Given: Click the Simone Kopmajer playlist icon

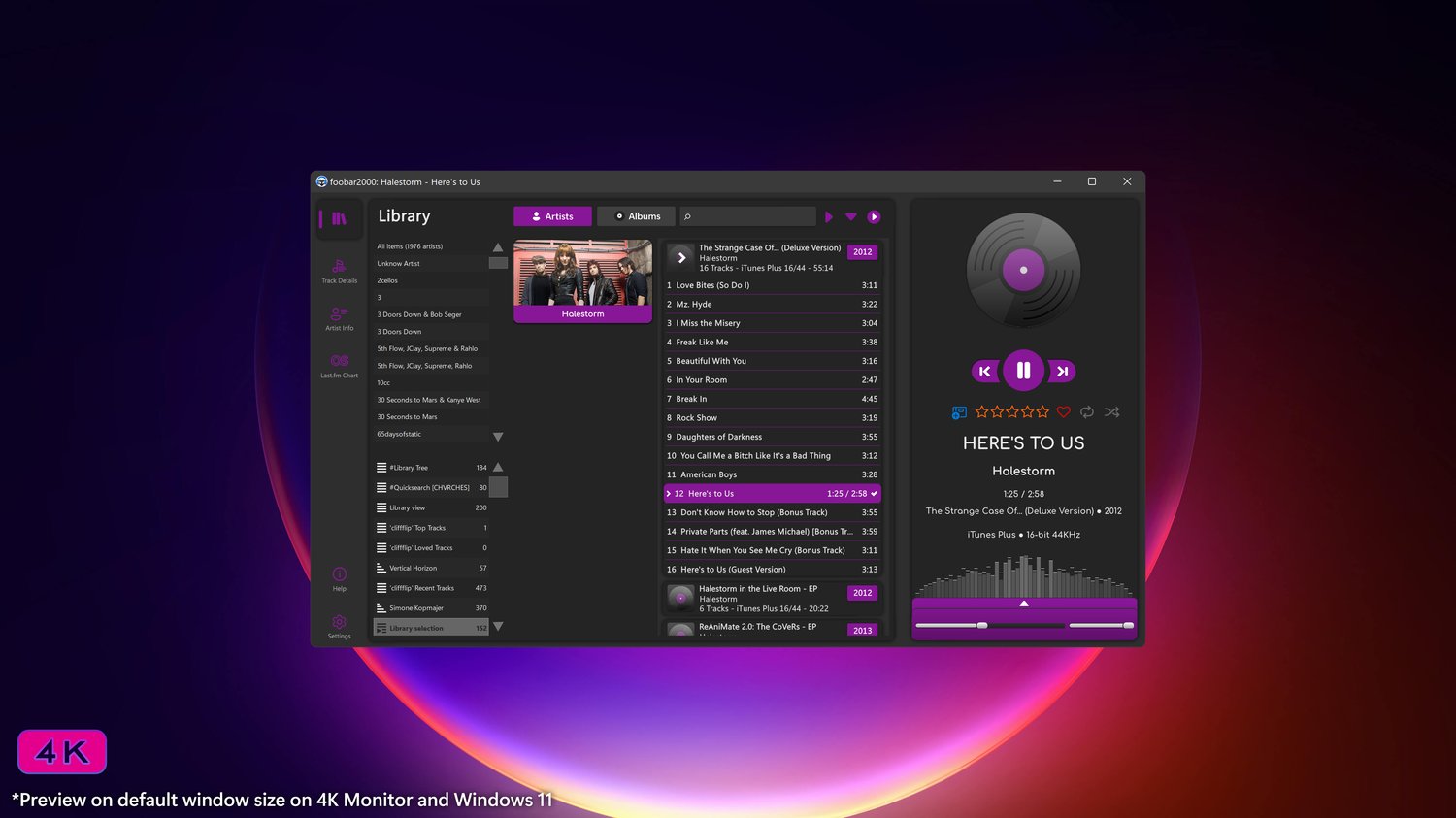Looking at the screenshot, I should pos(381,608).
